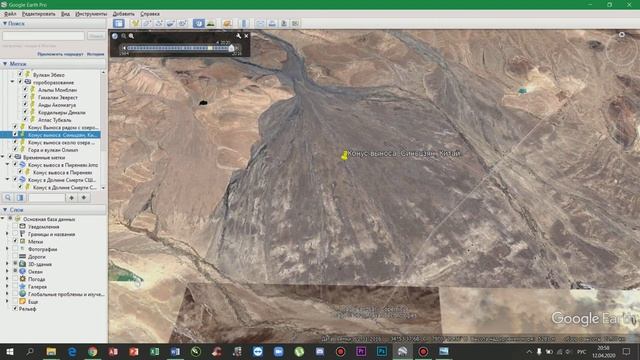Viewport: 640px width, 360px height.
Task: Open the Добавить menu
Action: pos(123,14)
